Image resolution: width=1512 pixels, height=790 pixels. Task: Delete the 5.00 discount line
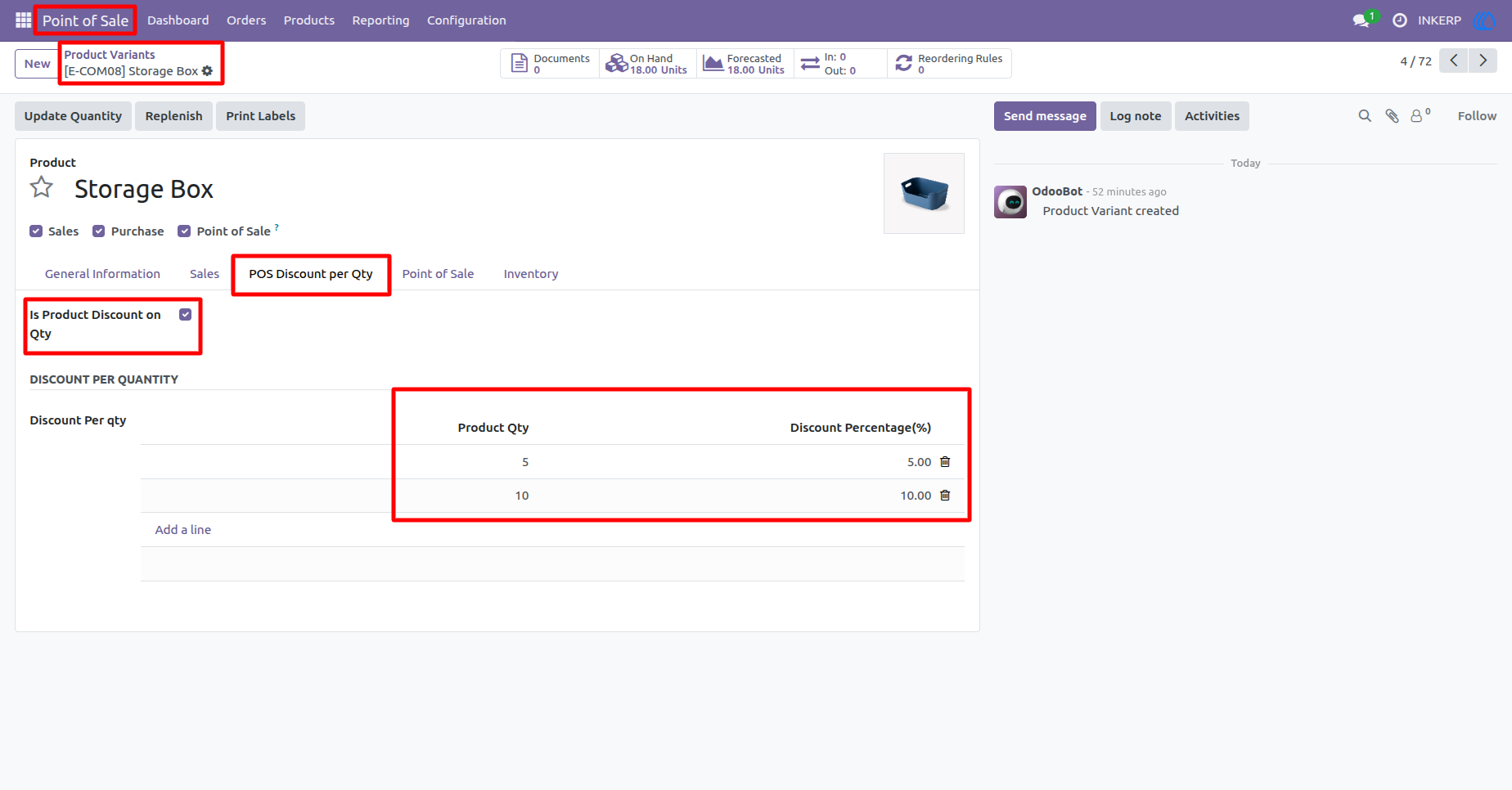945,462
